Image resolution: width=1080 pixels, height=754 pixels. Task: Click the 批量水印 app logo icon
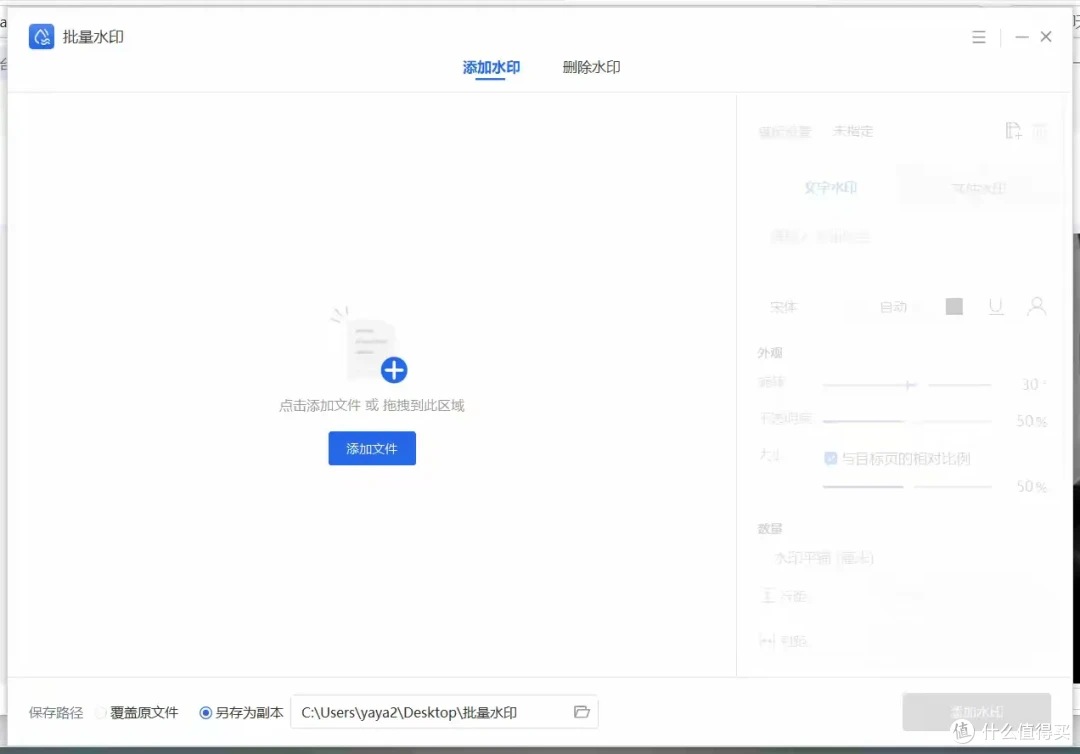[41, 36]
